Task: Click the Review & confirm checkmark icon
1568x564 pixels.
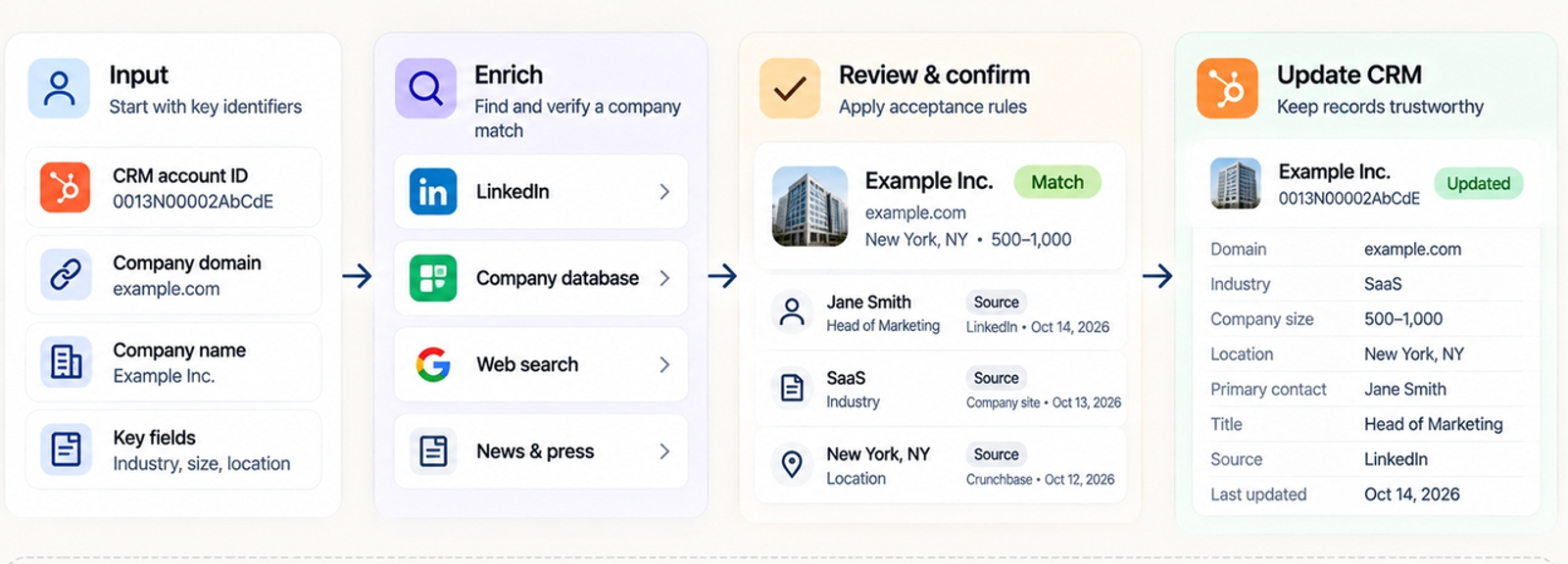Action: (x=790, y=88)
